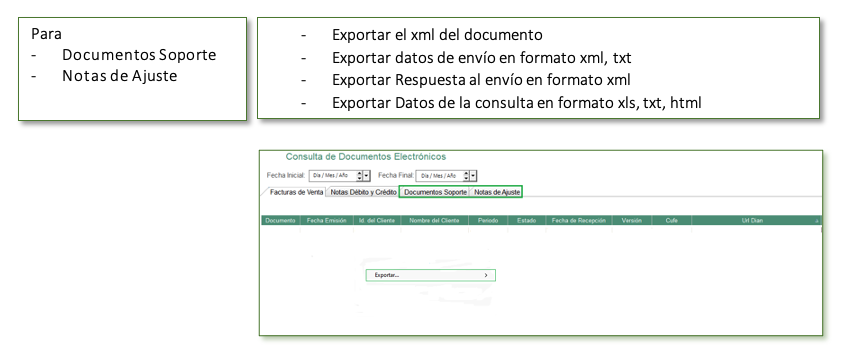845x360 pixels.
Task: Click the Fecha Final spinner arrows
Action: [466, 176]
